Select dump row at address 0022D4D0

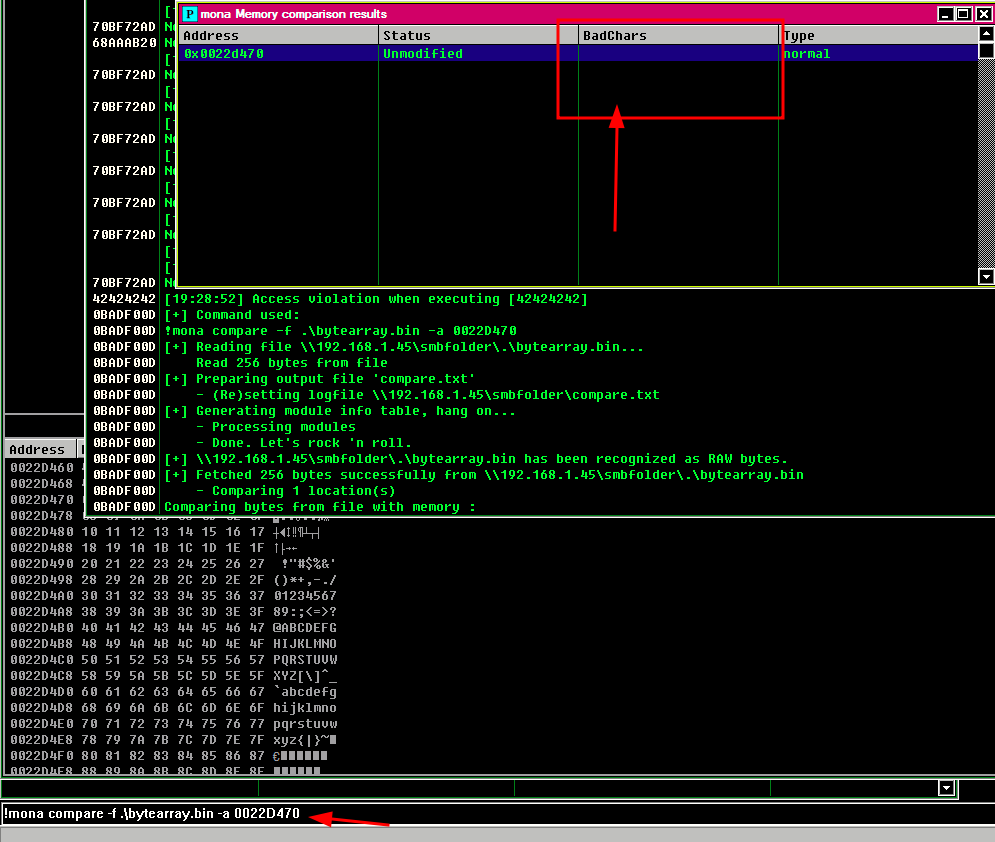point(40,691)
